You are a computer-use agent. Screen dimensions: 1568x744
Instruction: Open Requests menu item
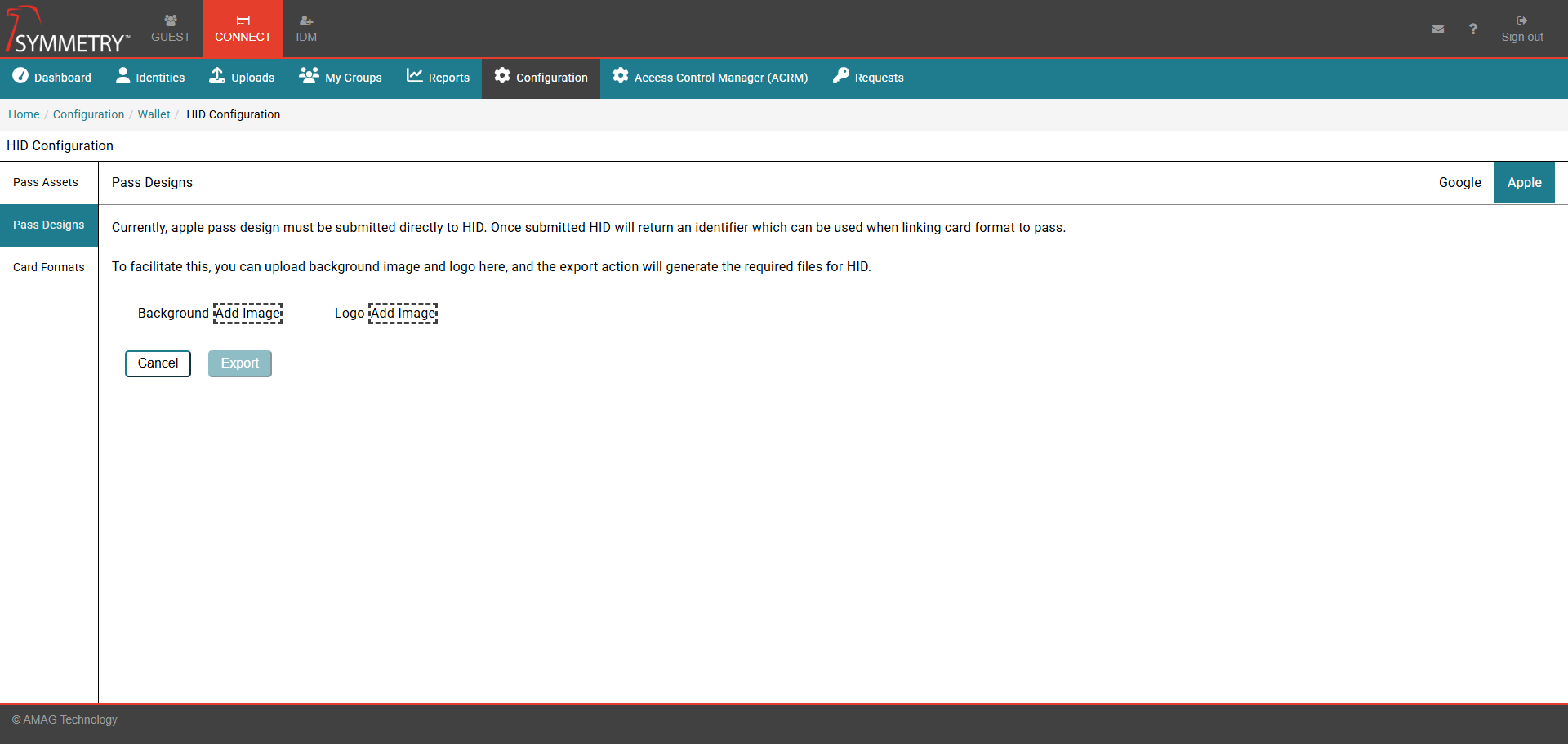pyautogui.click(x=868, y=78)
